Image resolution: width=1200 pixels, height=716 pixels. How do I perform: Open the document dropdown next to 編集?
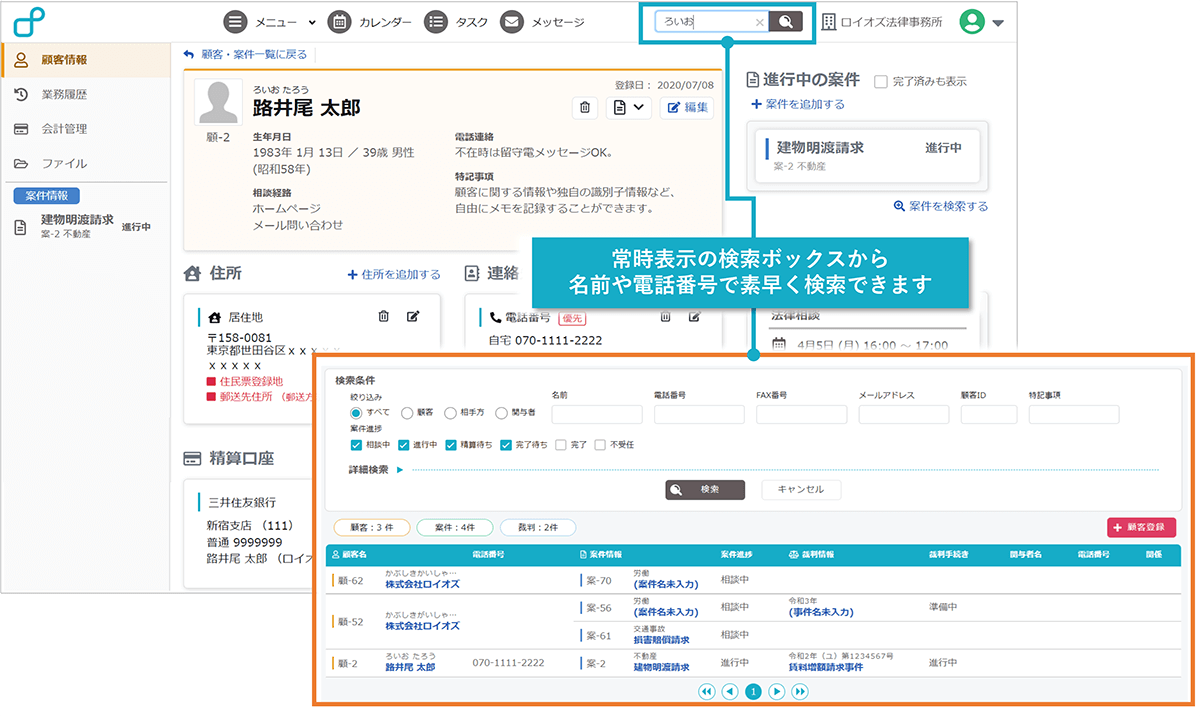630,107
